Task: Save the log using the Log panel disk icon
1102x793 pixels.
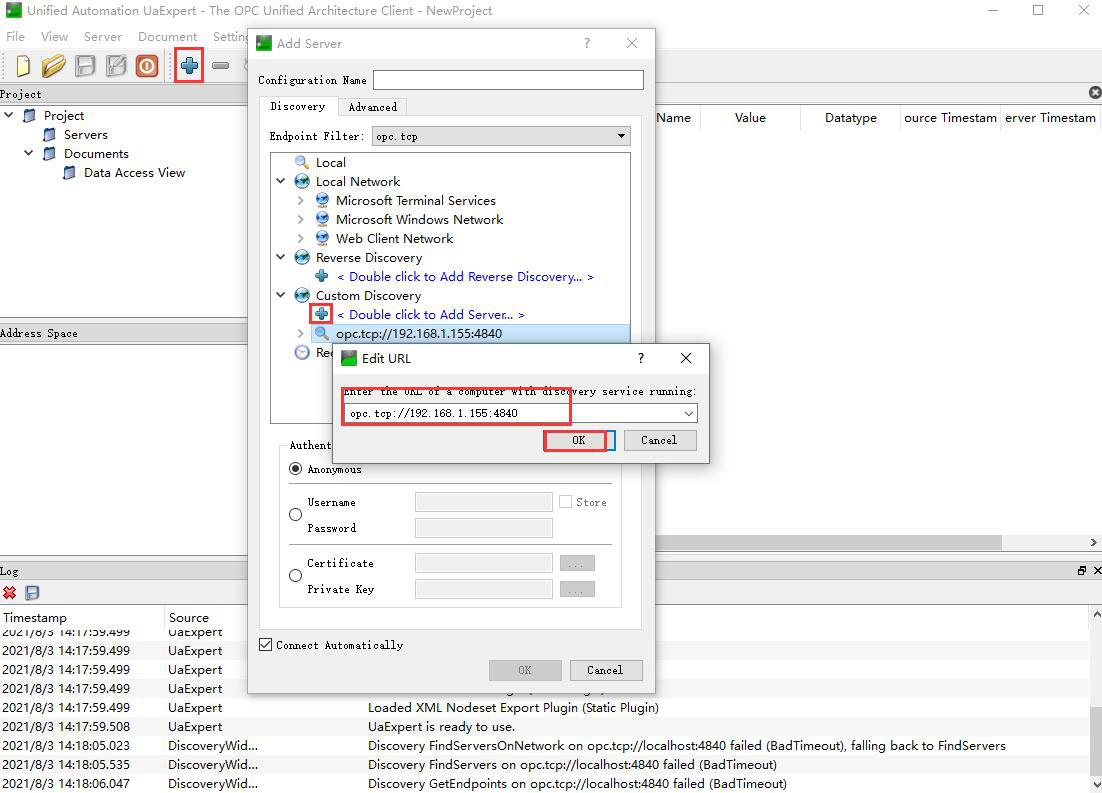Action: (32, 593)
